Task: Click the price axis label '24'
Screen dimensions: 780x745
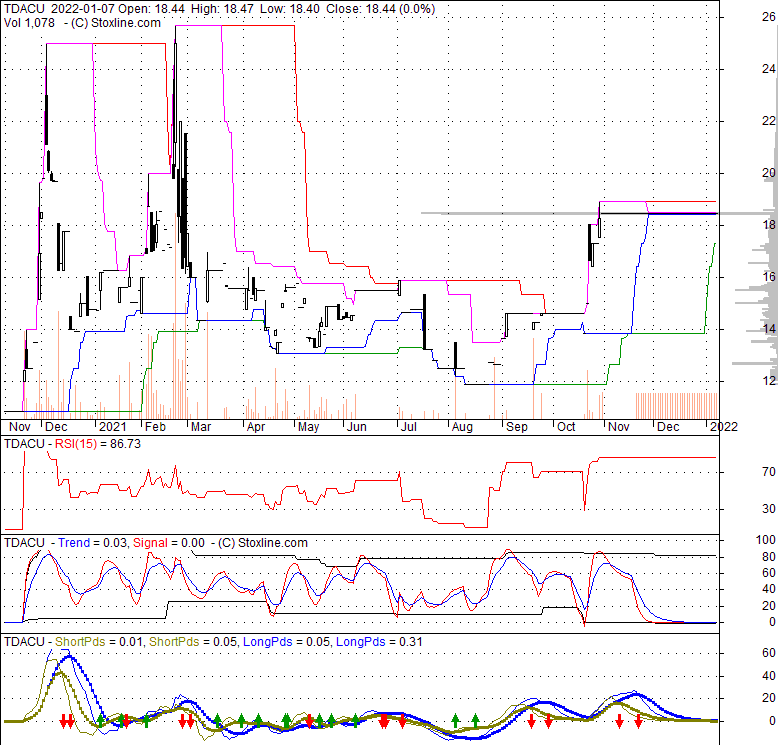Action: pyautogui.click(x=769, y=69)
